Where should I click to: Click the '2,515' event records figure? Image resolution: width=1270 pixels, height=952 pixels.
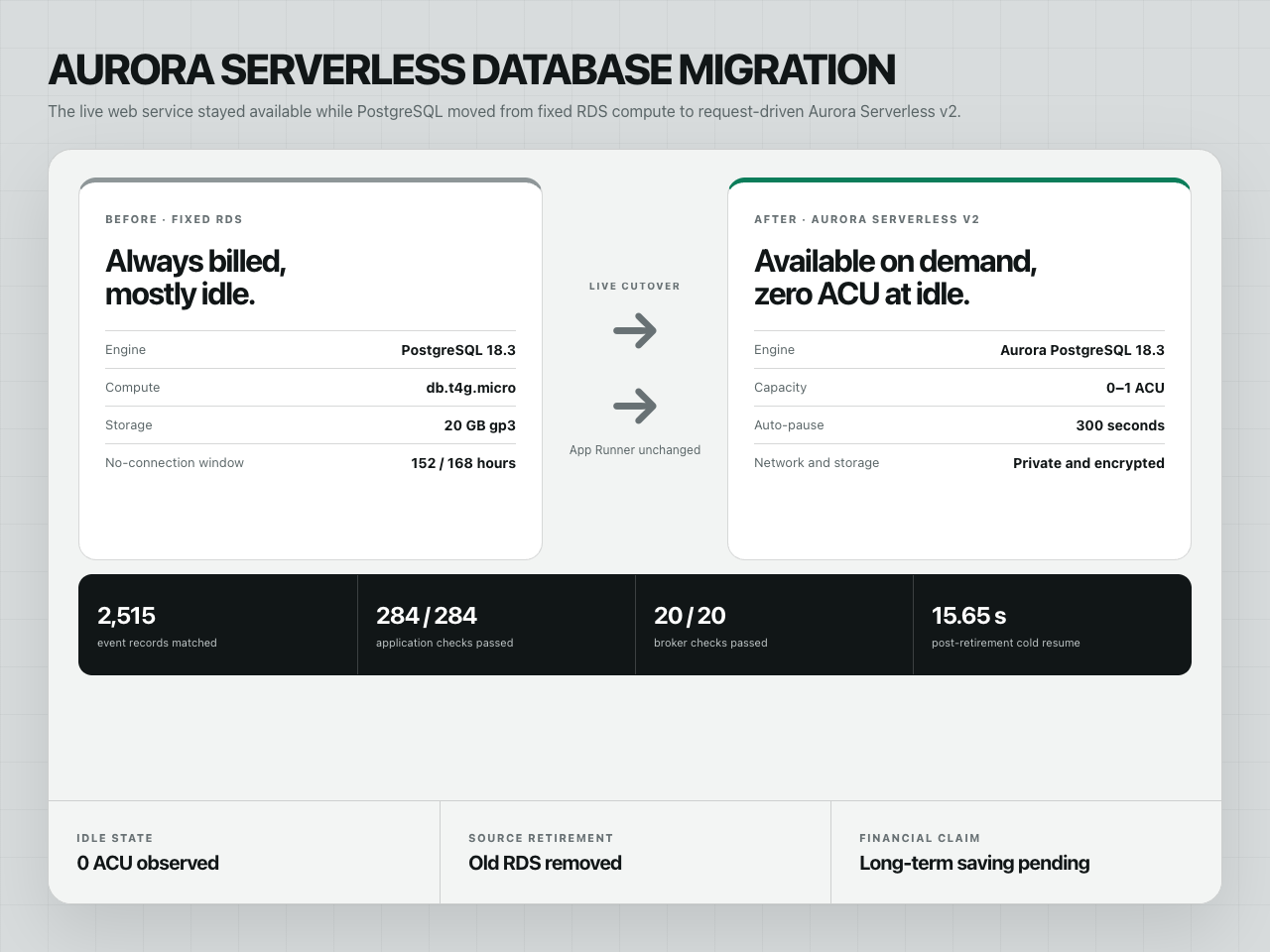[x=126, y=616]
